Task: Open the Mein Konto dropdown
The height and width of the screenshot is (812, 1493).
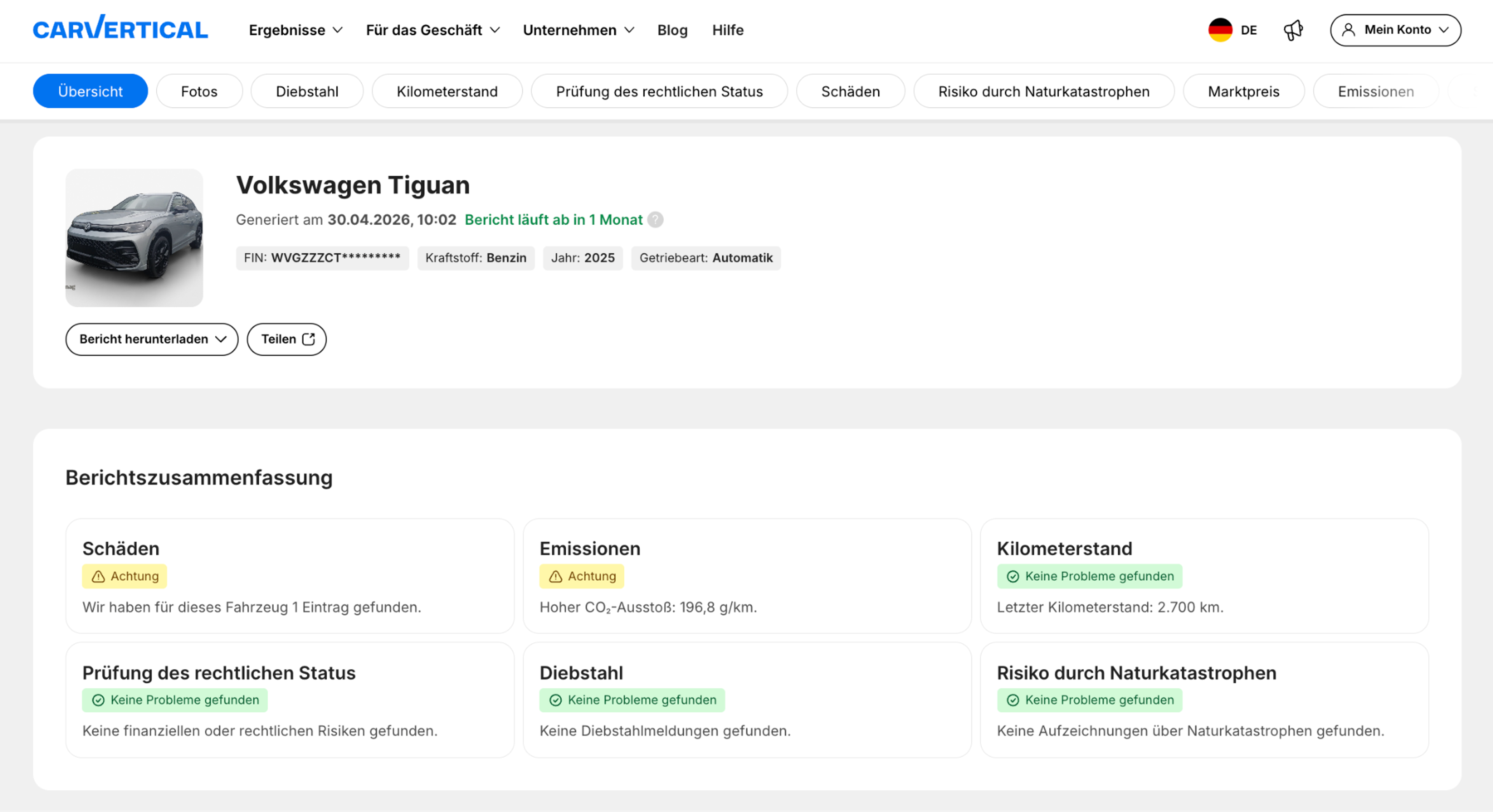Action: point(1395,30)
